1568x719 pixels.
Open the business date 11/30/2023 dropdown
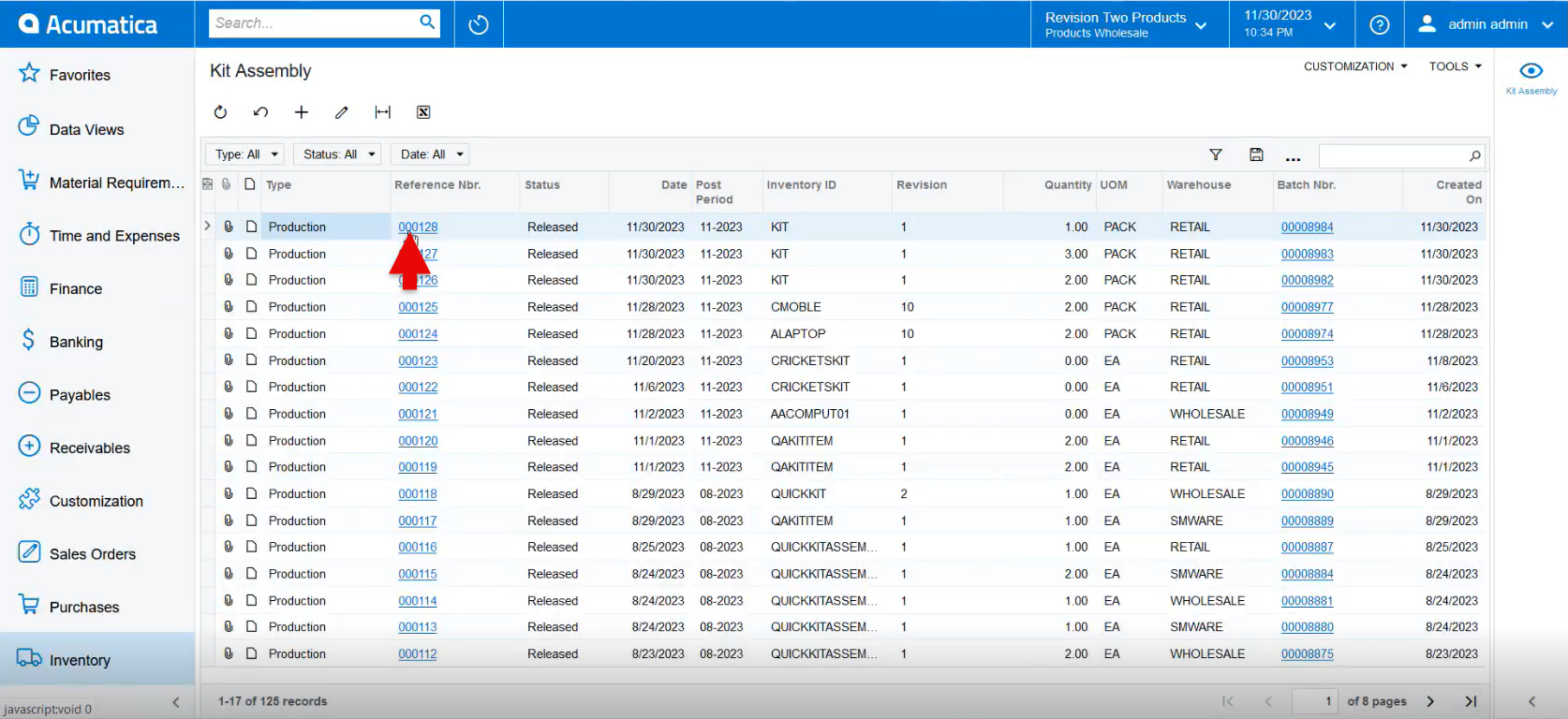tap(1291, 24)
